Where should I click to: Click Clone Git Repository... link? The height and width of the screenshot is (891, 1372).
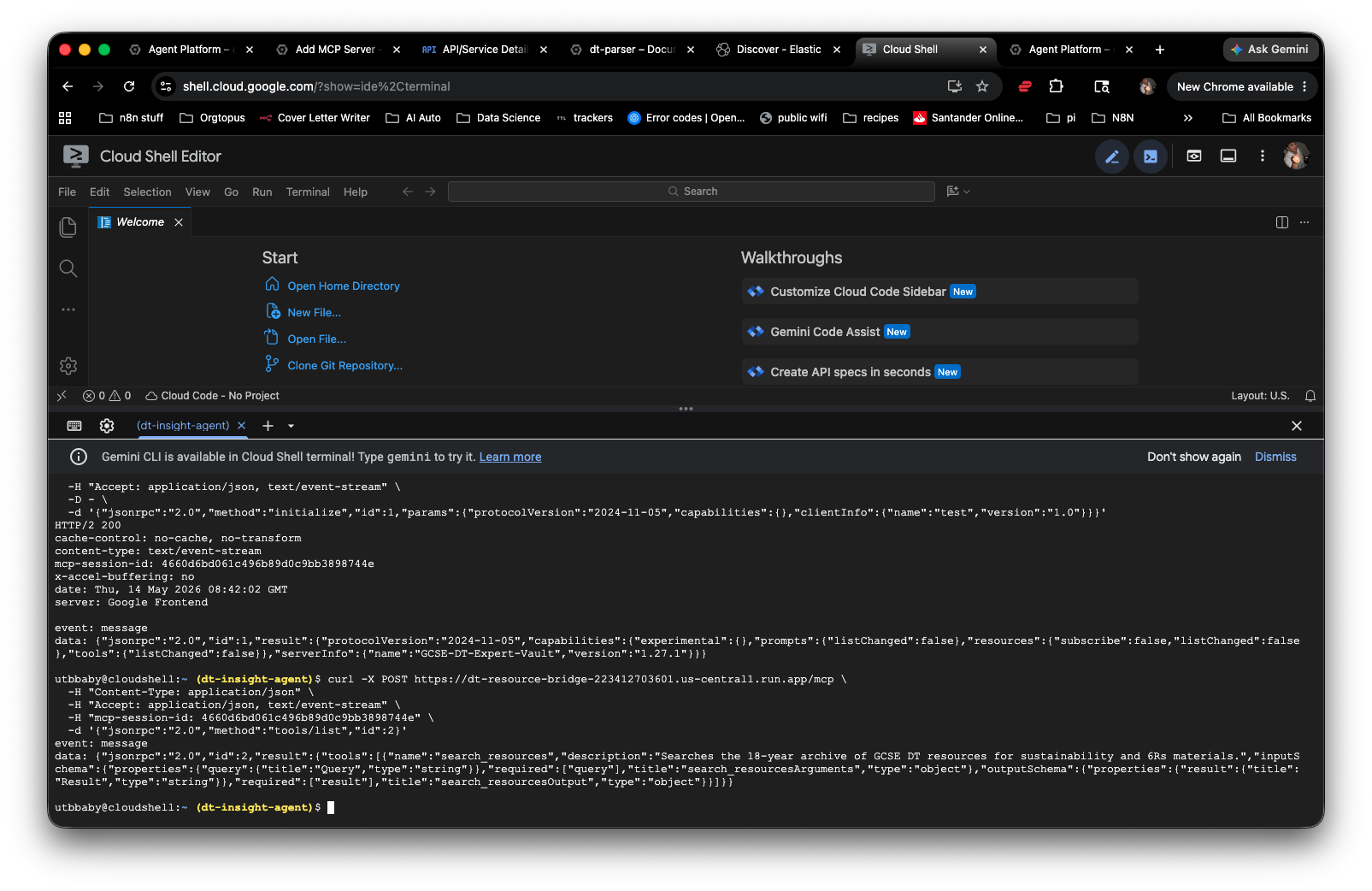pyautogui.click(x=344, y=365)
